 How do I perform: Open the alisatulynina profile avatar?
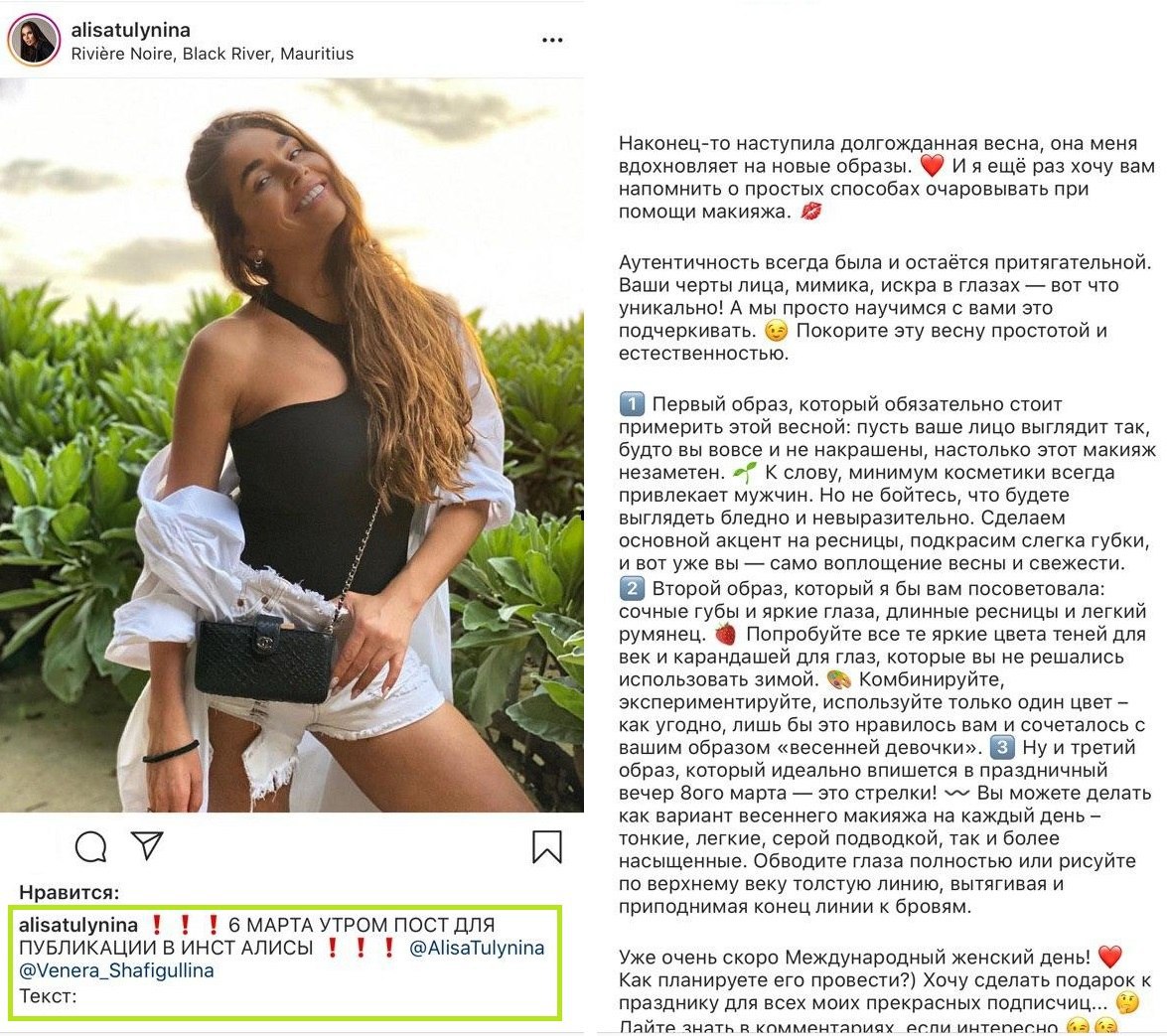pos(34,40)
